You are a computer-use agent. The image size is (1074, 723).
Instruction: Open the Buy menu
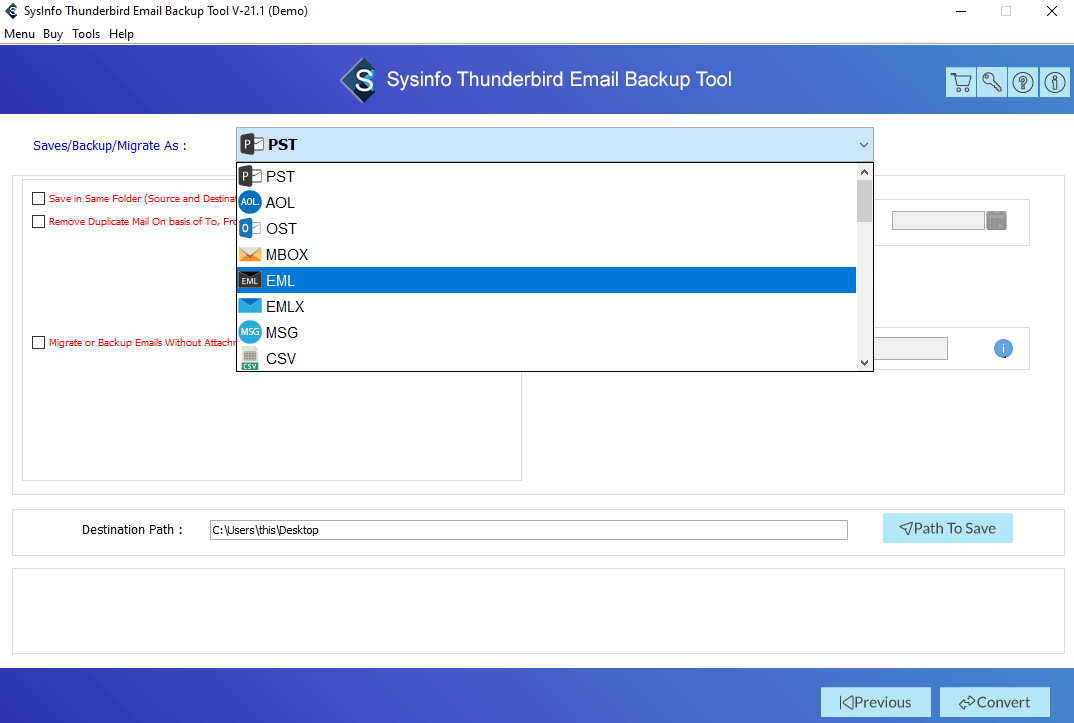click(x=53, y=34)
